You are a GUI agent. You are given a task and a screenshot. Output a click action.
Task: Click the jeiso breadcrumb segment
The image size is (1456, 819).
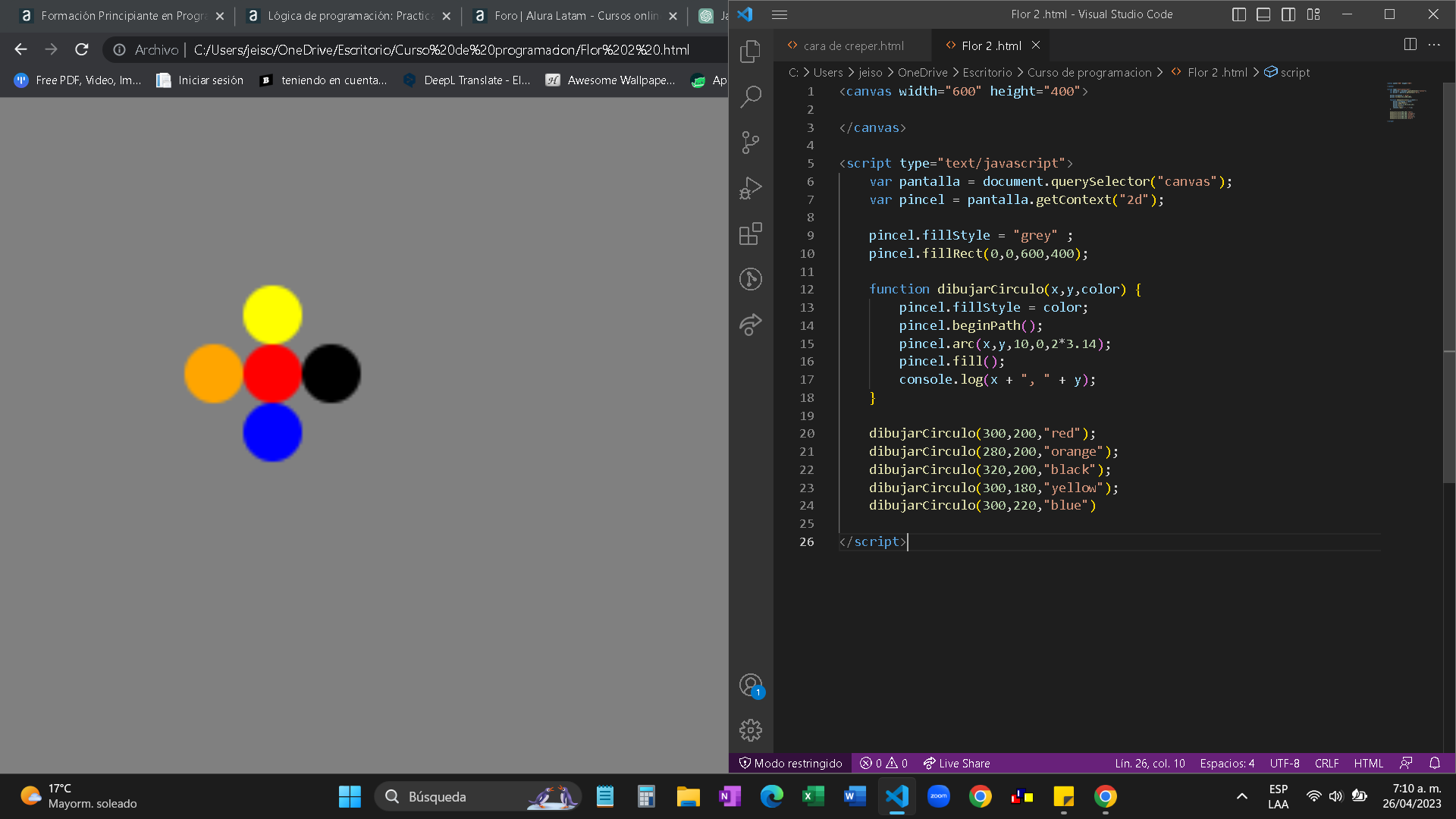pos(870,73)
